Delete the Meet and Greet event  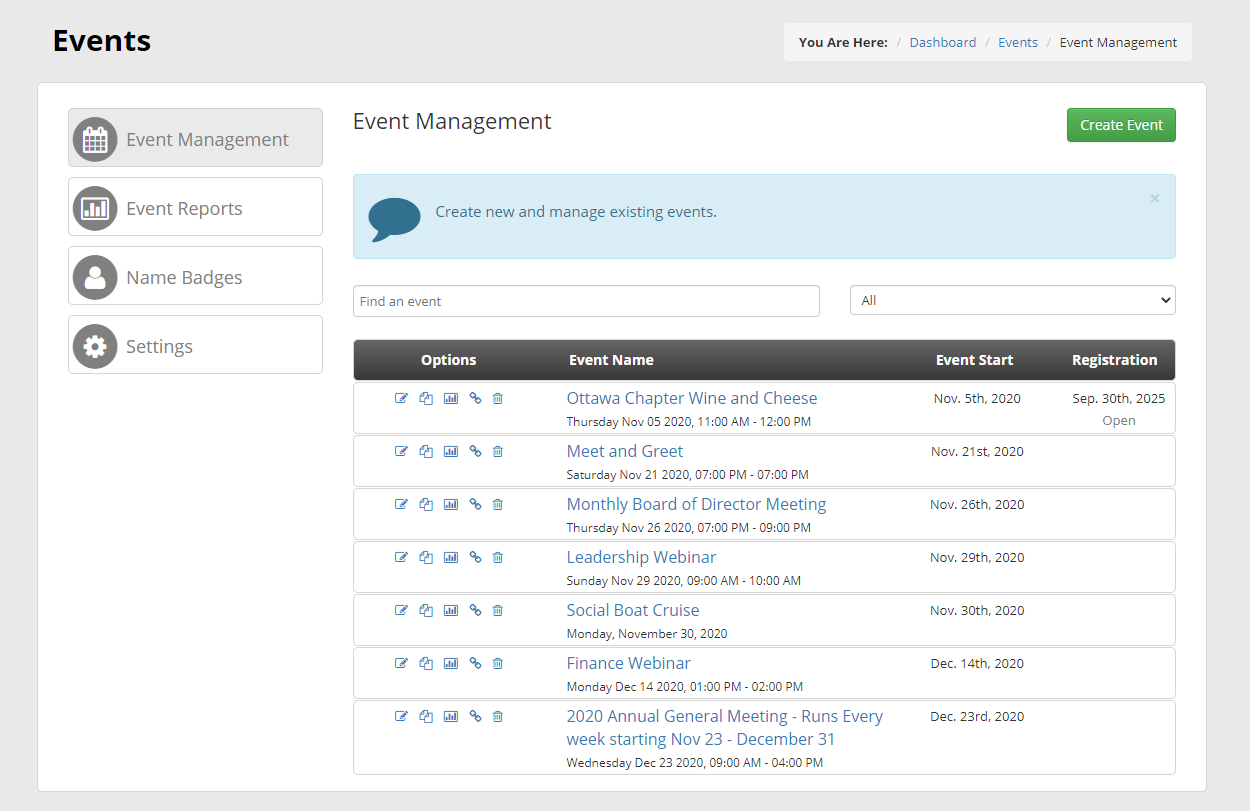pyautogui.click(x=498, y=451)
